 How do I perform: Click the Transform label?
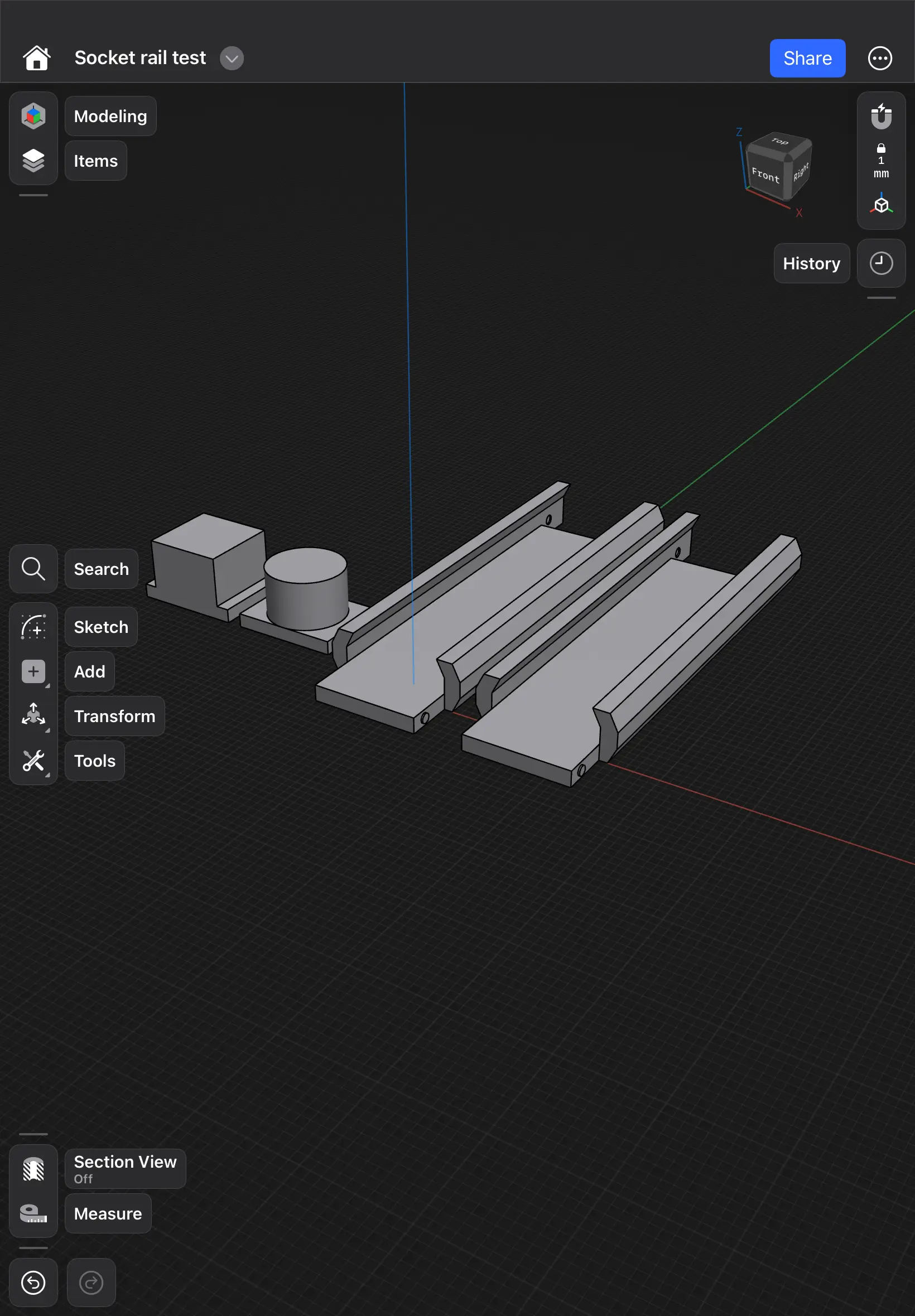[115, 716]
